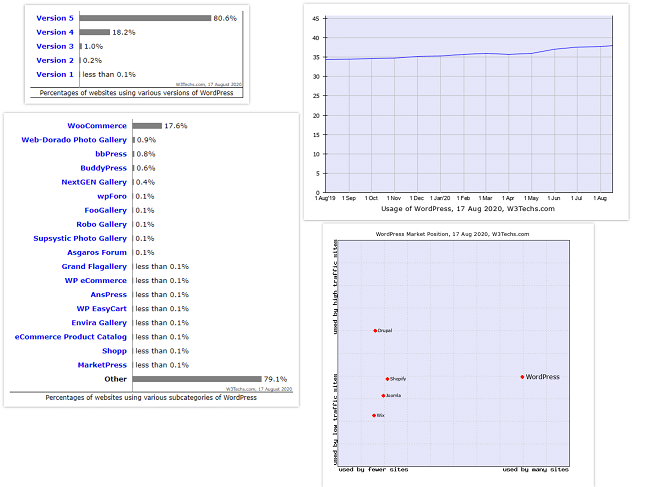This screenshot has height=487, width=650.
Task: Click the 0.9% Web-Dorado percentage
Action: click(146, 140)
